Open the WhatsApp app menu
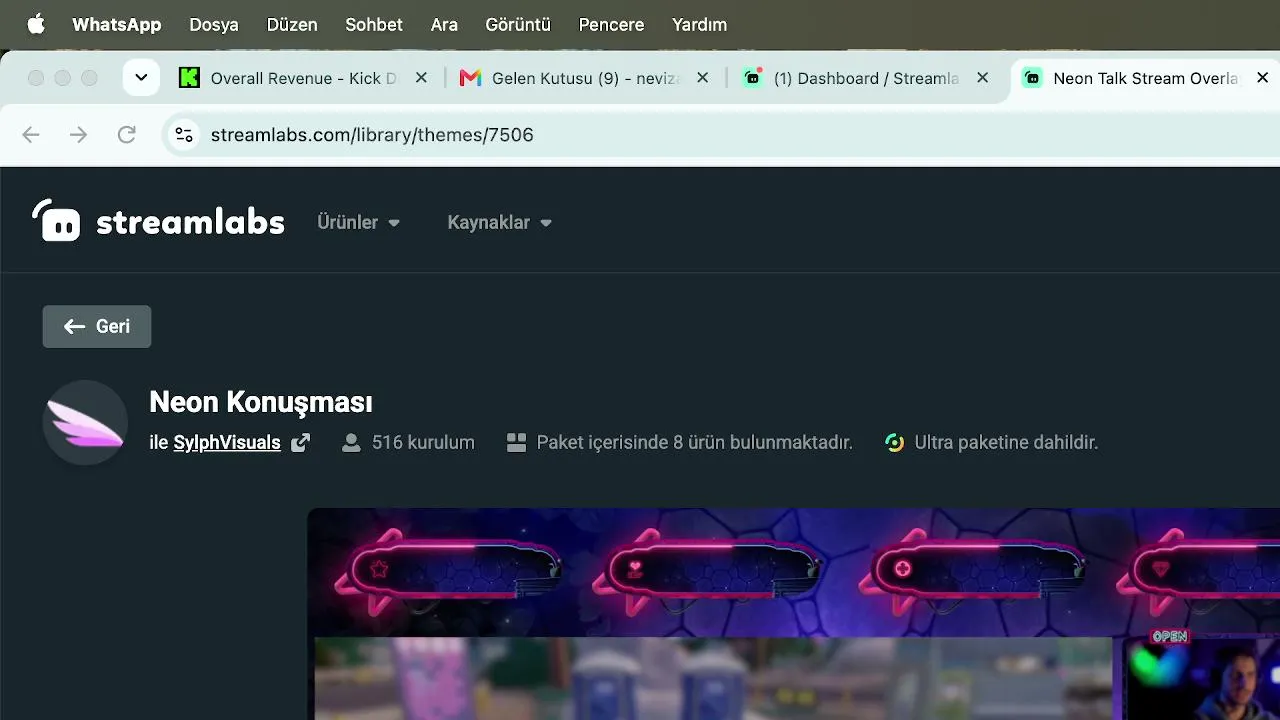 point(116,25)
